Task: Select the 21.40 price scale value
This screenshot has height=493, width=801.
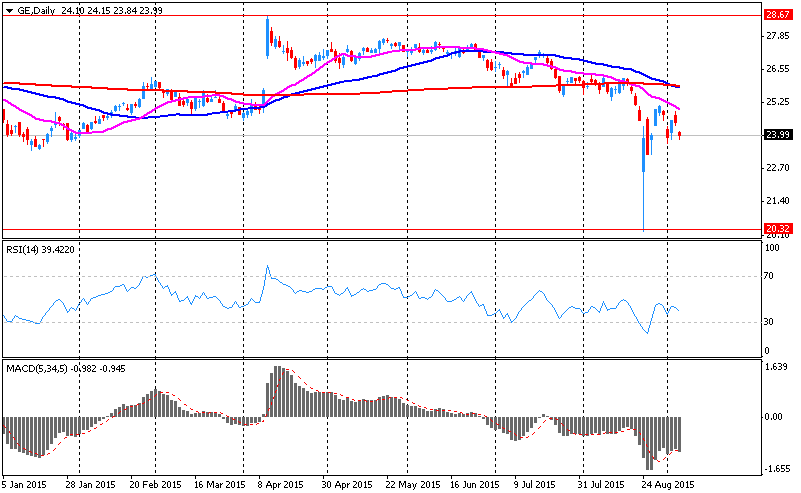Action: tap(778, 201)
